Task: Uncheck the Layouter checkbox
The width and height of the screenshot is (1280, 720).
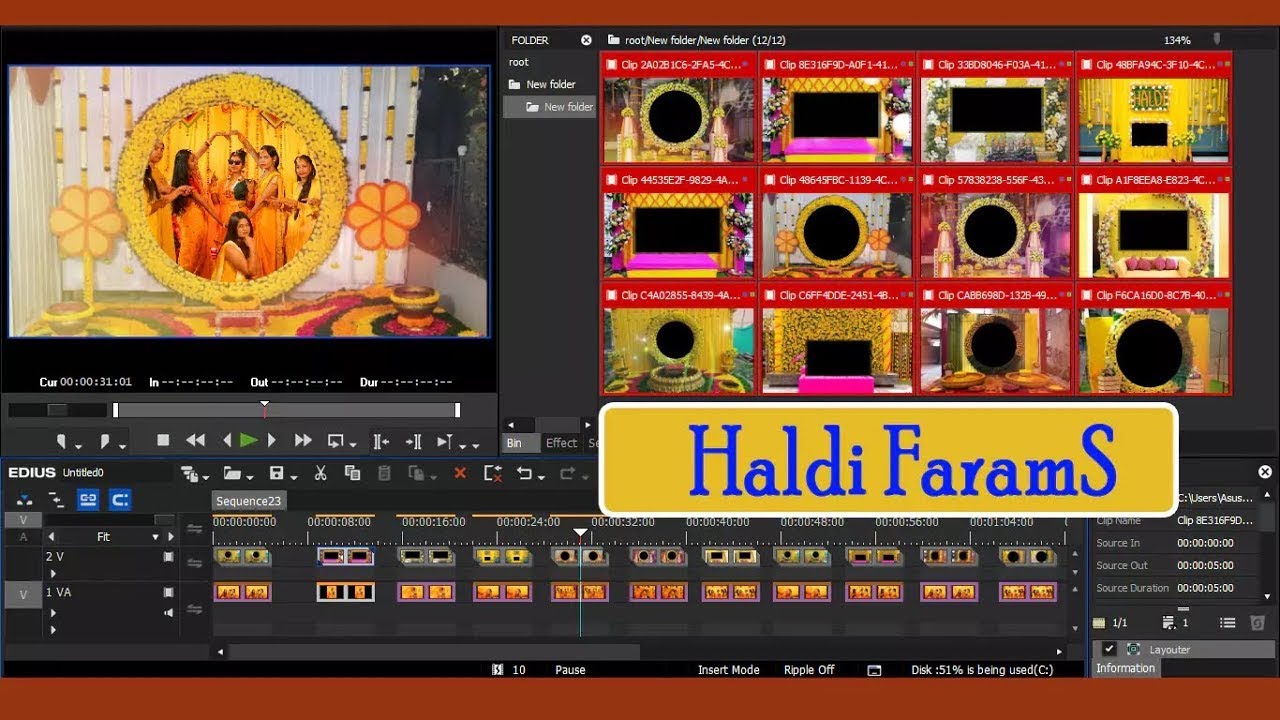Action: click(1109, 649)
